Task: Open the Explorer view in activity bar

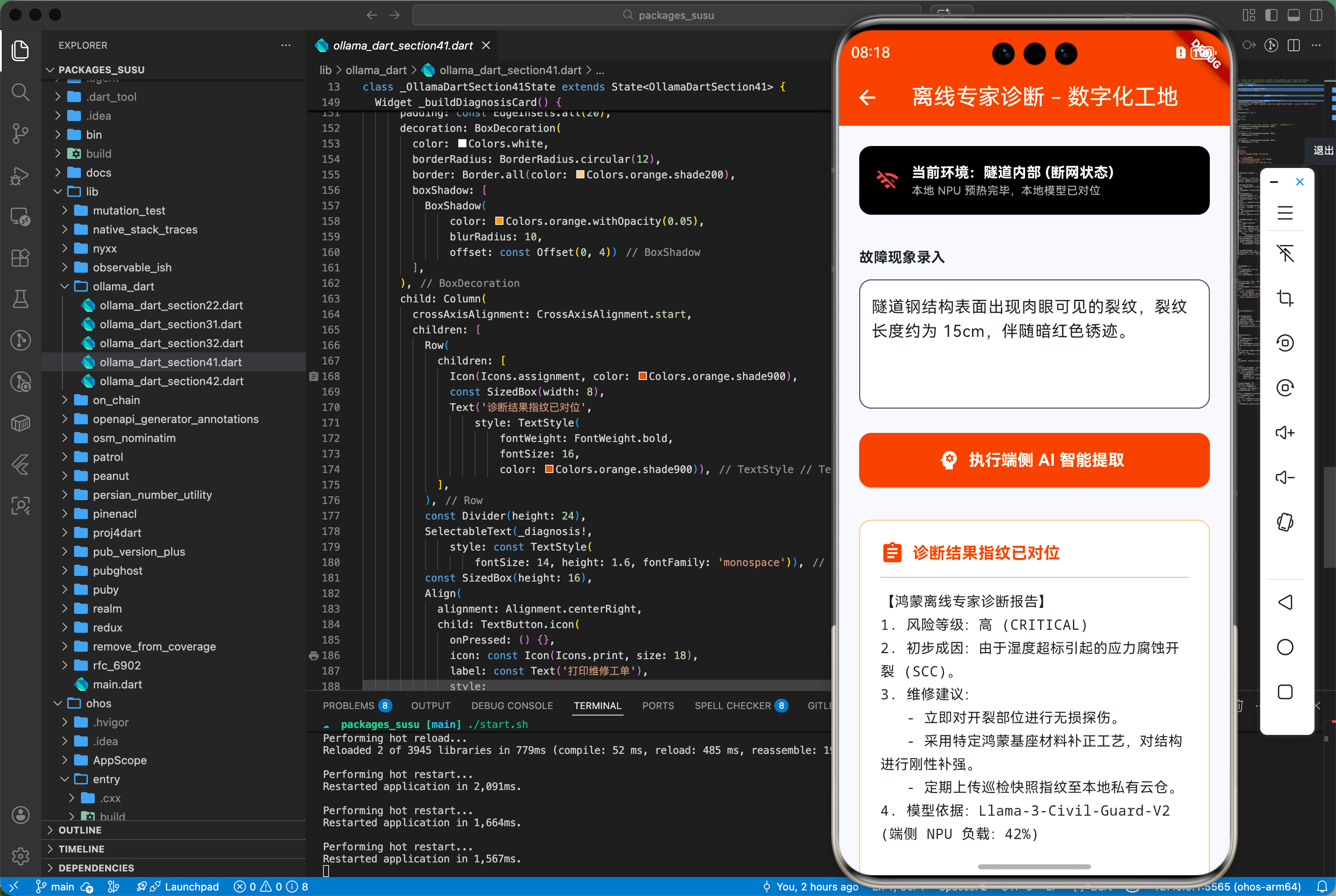Action: tap(21, 50)
